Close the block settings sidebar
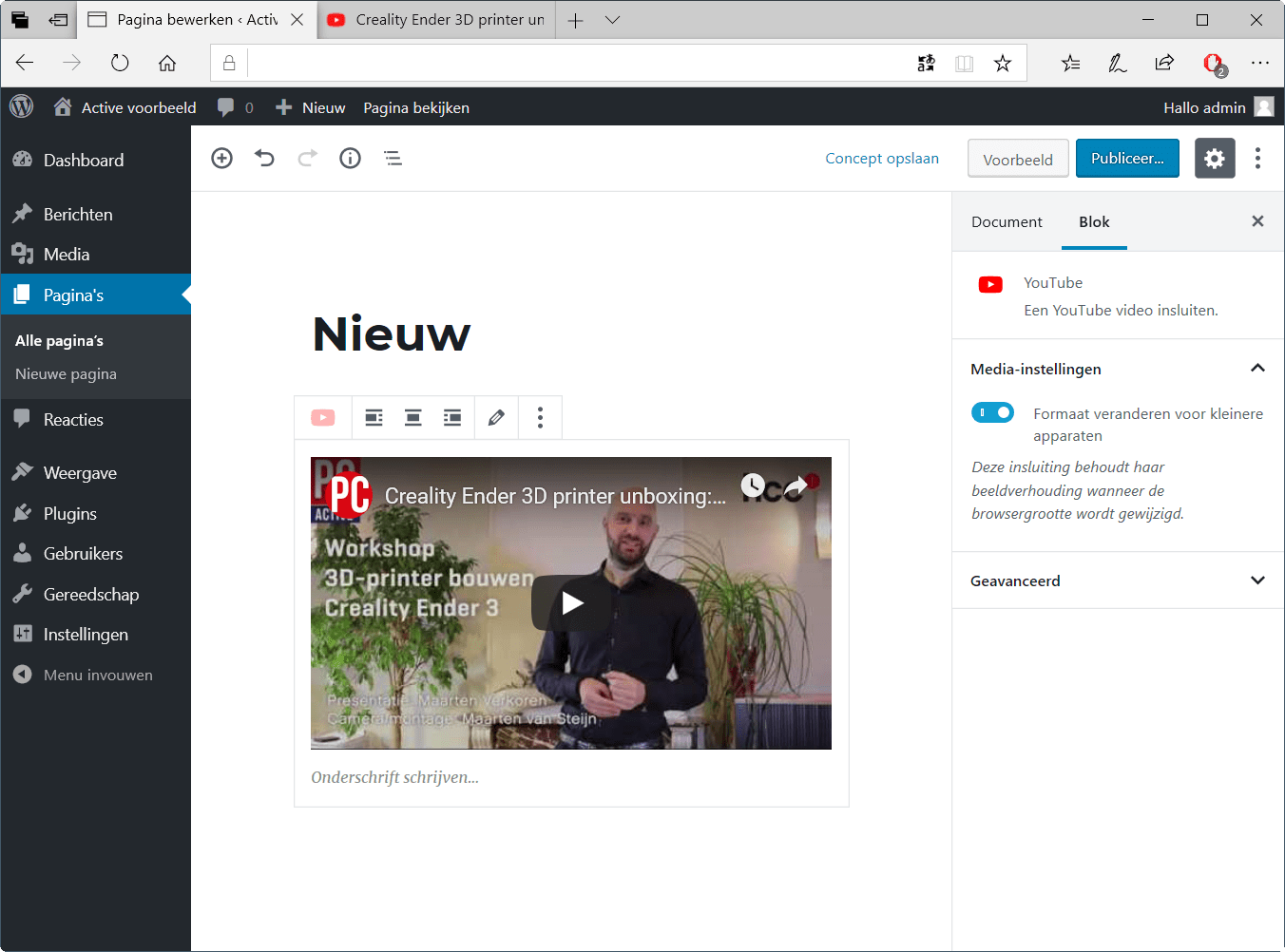Viewport: 1285px width, 952px height. tap(1257, 221)
